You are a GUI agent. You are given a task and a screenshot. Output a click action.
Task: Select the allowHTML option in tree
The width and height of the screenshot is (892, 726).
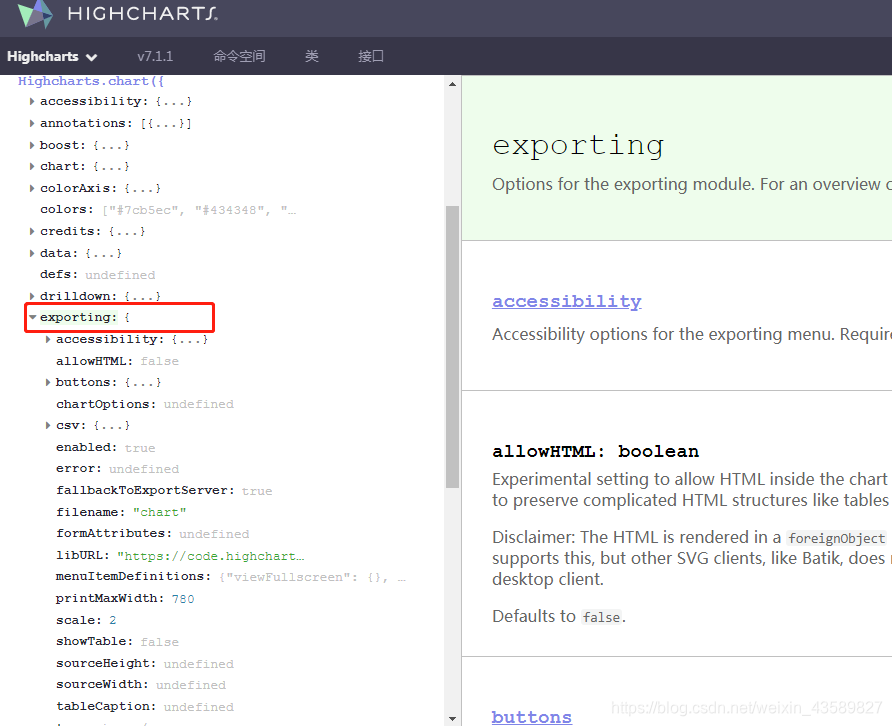(94, 361)
